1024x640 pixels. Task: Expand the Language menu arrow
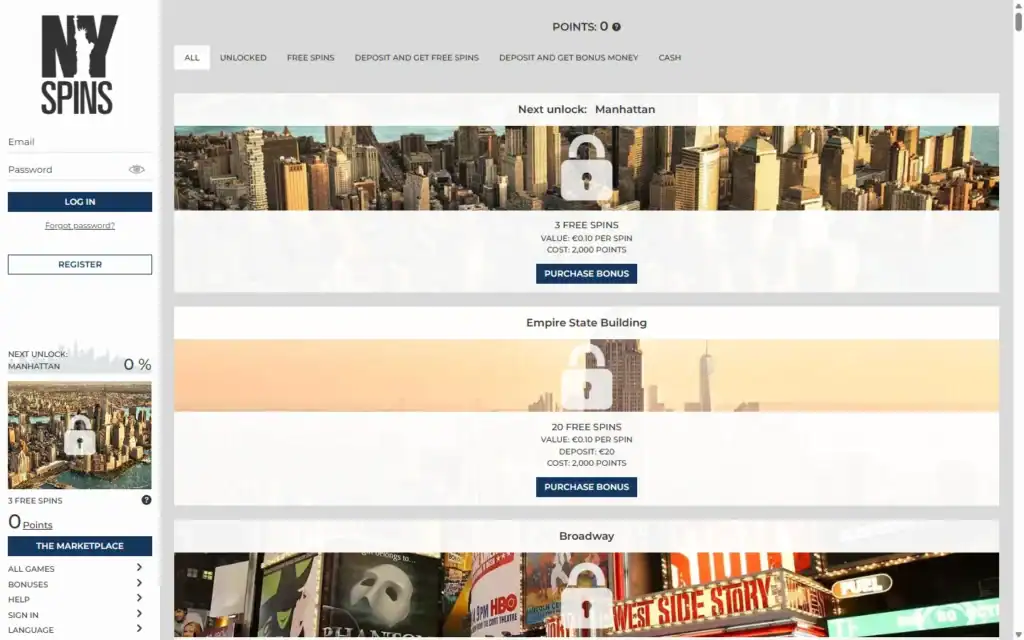pyautogui.click(x=139, y=629)
